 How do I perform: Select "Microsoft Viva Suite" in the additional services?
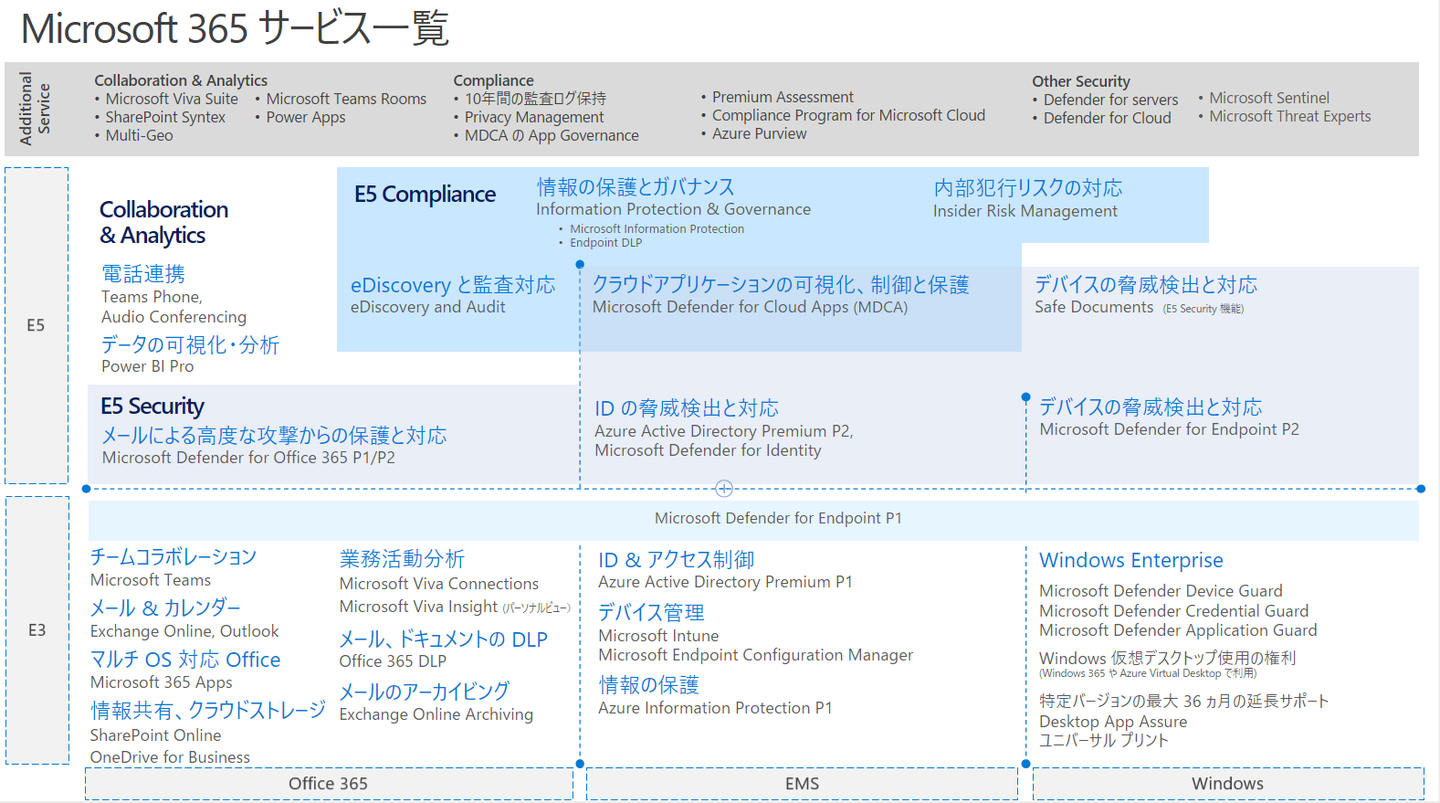[x=172, y=99]
